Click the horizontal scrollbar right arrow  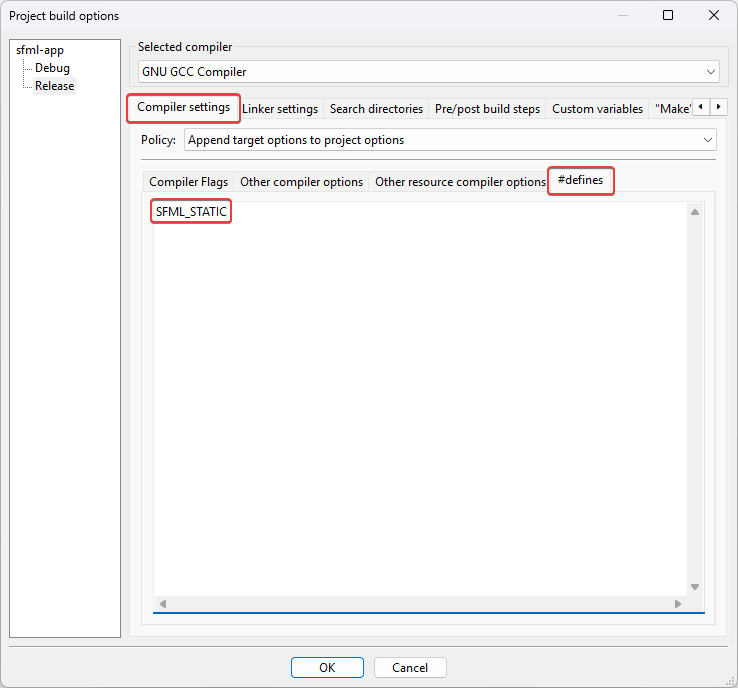678,603
